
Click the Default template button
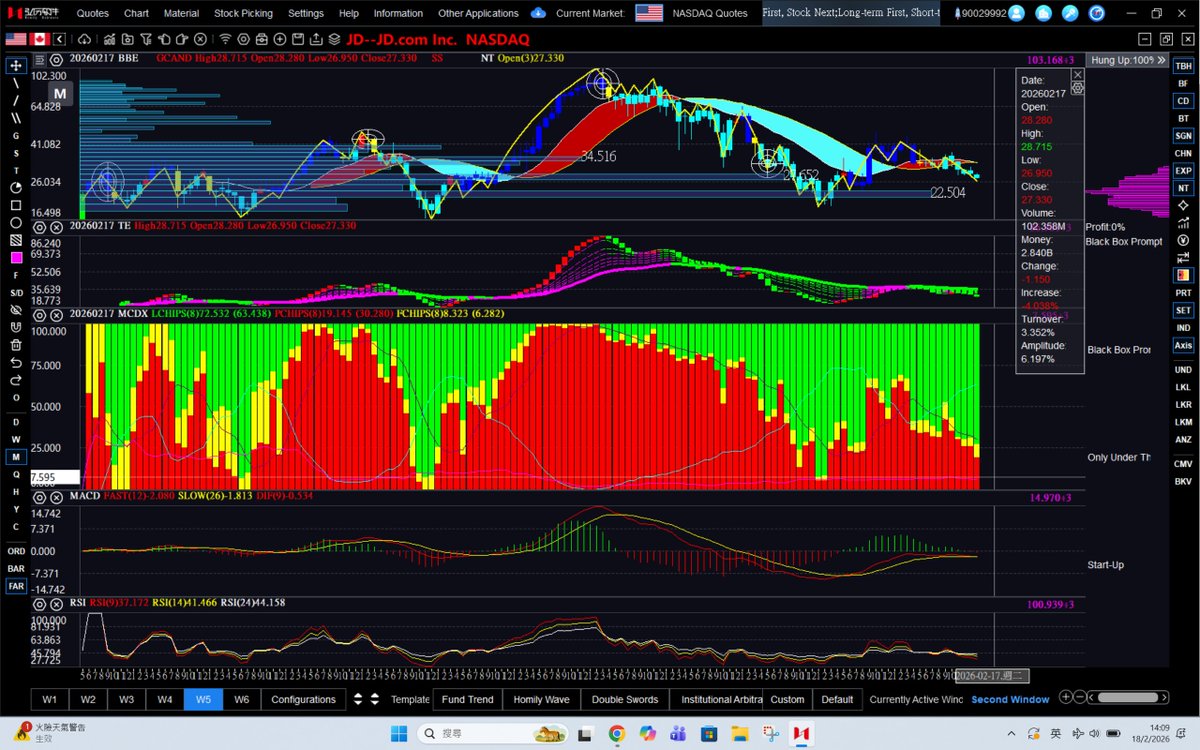click(838, 699)
